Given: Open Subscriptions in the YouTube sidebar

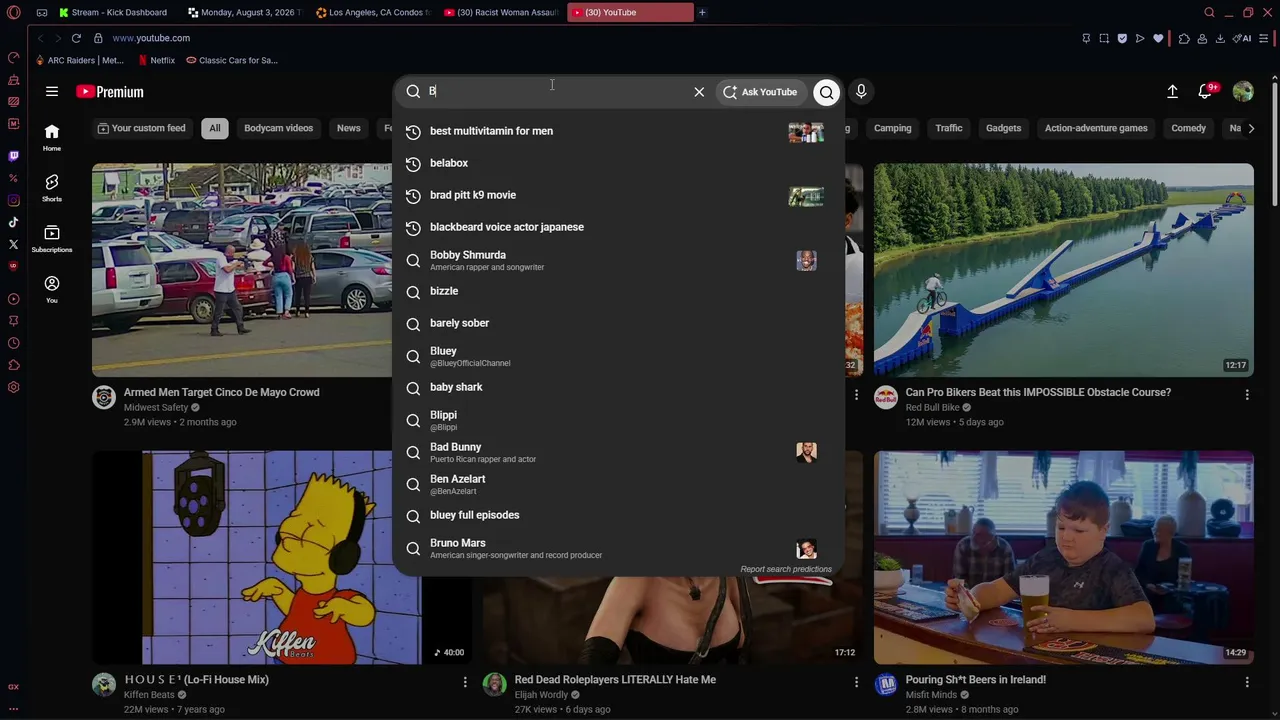Looking at the screenshot, I should [x=52, y=238].
